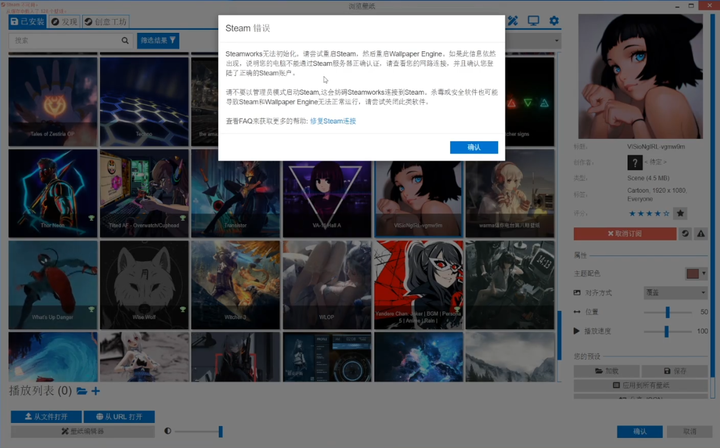Open the Steam workshop page icon button
Image resolution: width=720 pixels, height=448 pixels.
point(685,234)
